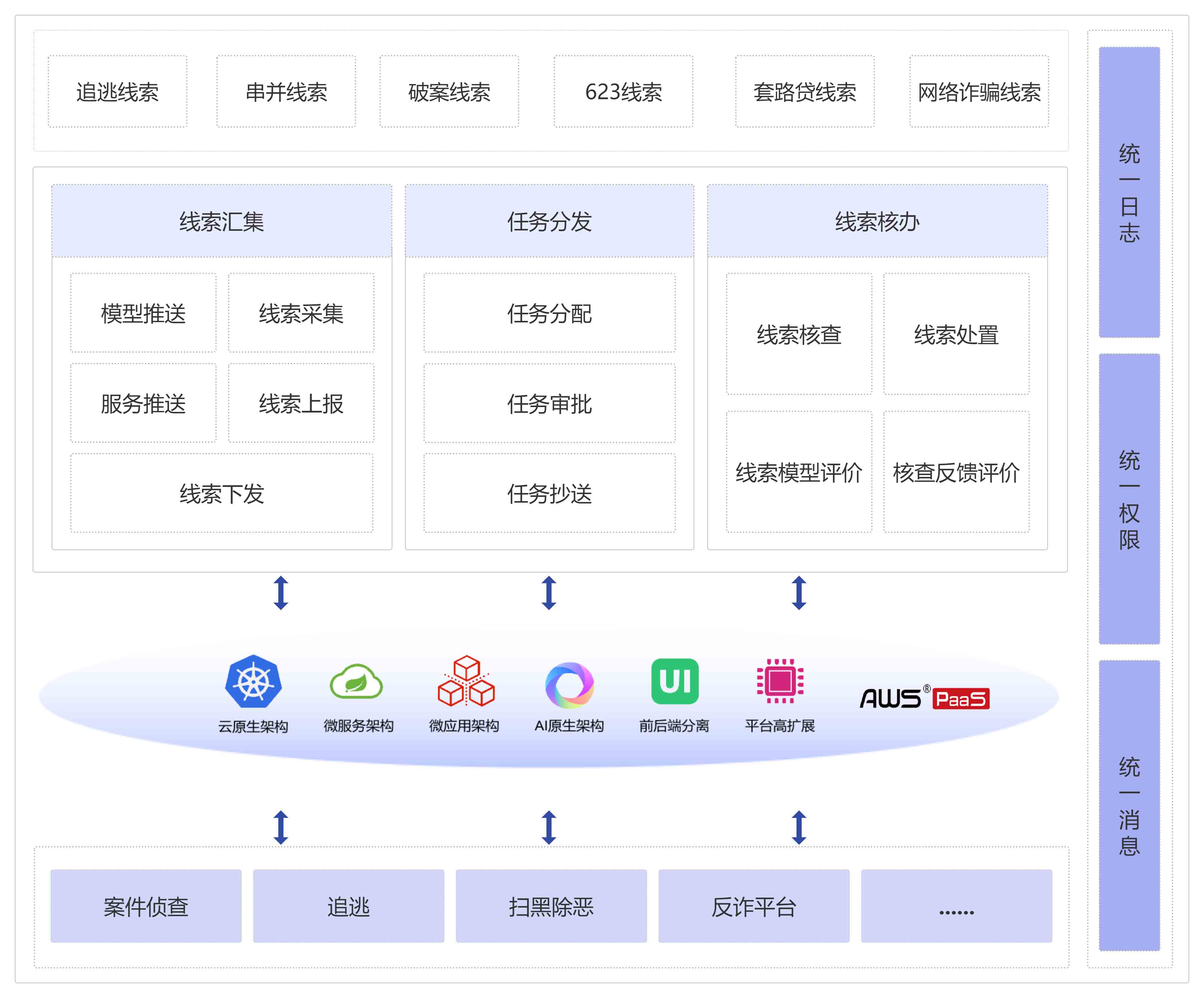The width and height of the screenshot is (1204, 998).
Task: Click the AWS PaaS logo
Action: [x=924, y=698]
